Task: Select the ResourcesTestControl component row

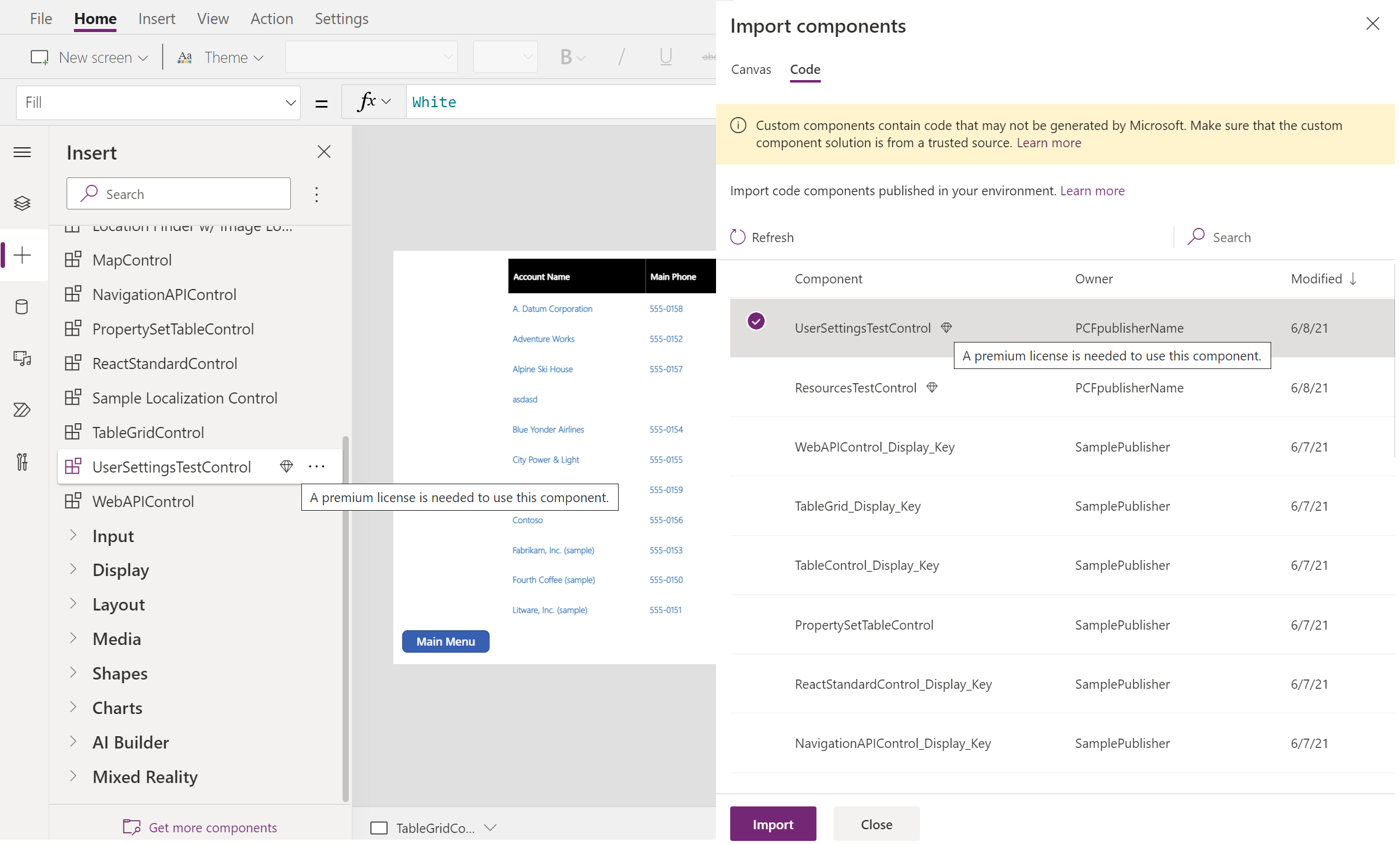Action: coord(855,388)
